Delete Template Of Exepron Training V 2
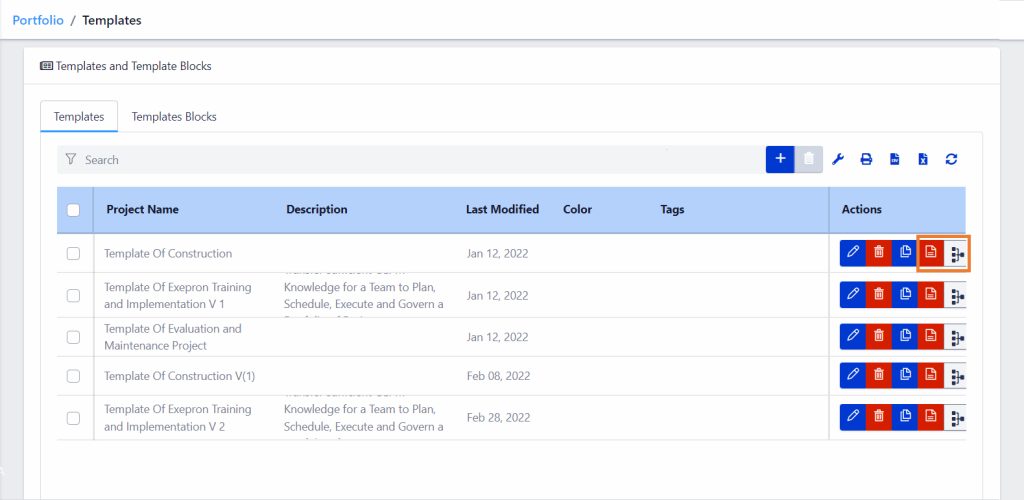 pos(878,417)
